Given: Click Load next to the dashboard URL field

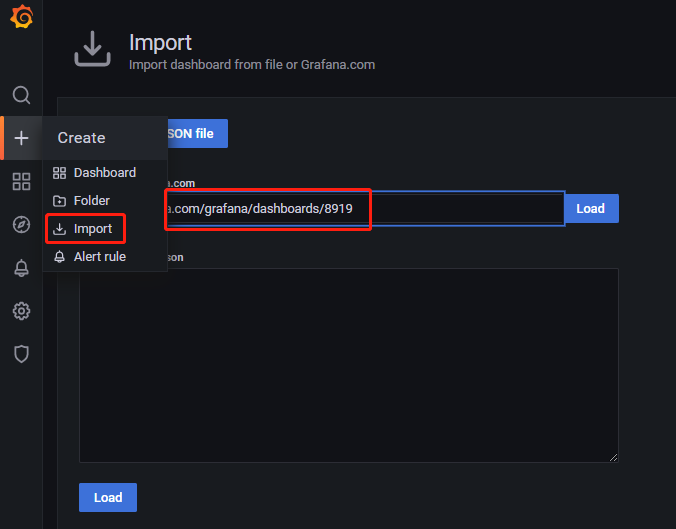Looking at the screenshot, I should click(x=591, y=209).
